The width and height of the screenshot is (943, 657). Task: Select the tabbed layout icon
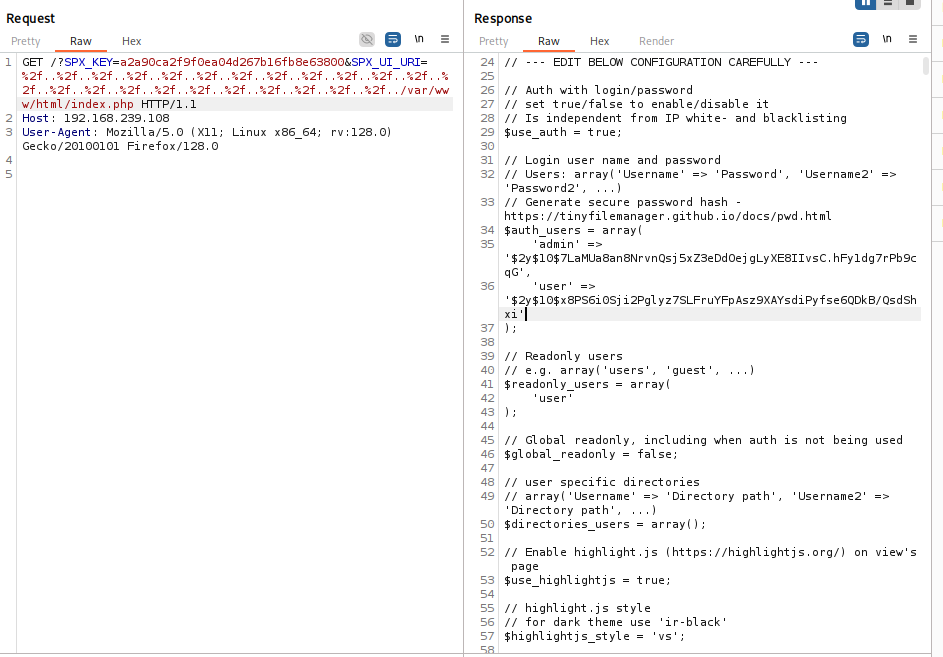tap(910, 3)
